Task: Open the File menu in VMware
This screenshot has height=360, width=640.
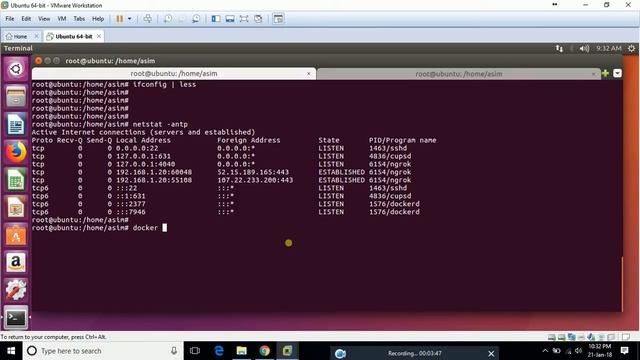Action: click(x=10, y=19)
